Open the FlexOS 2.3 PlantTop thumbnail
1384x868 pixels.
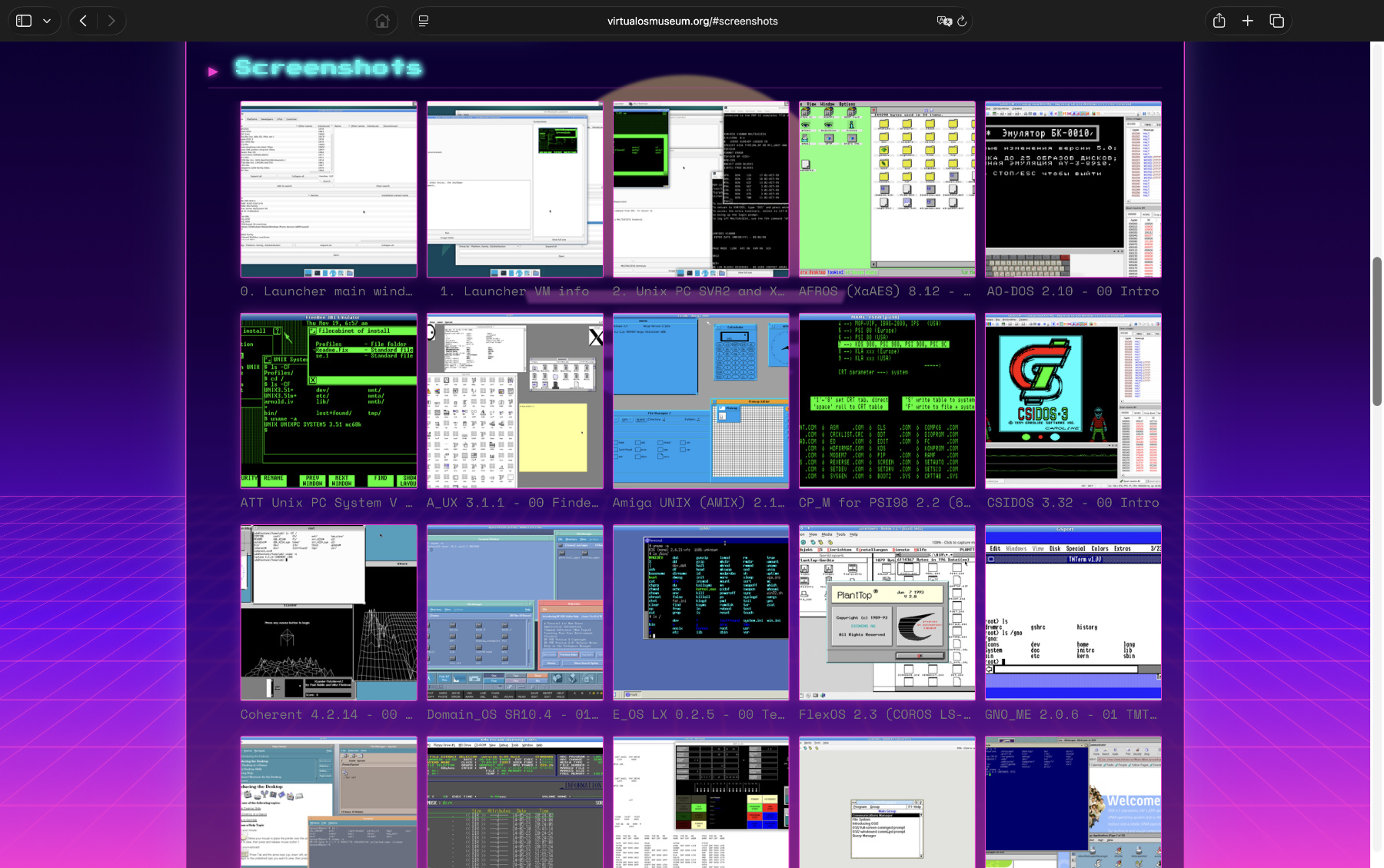click(887, 613)
